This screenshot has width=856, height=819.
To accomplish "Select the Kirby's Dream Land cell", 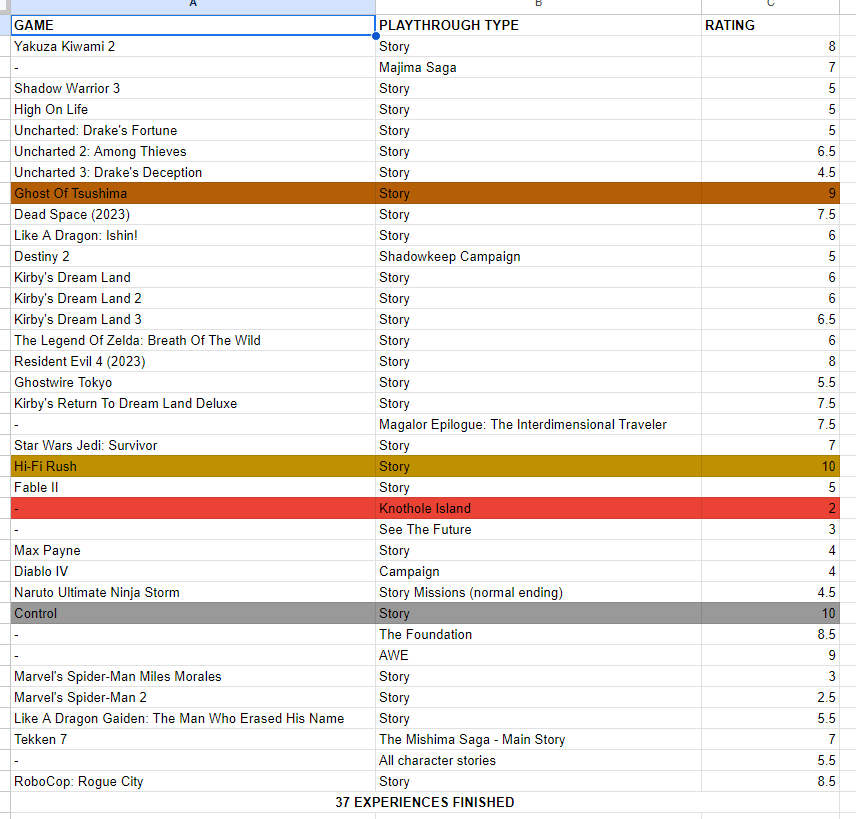I will (193, 277).
